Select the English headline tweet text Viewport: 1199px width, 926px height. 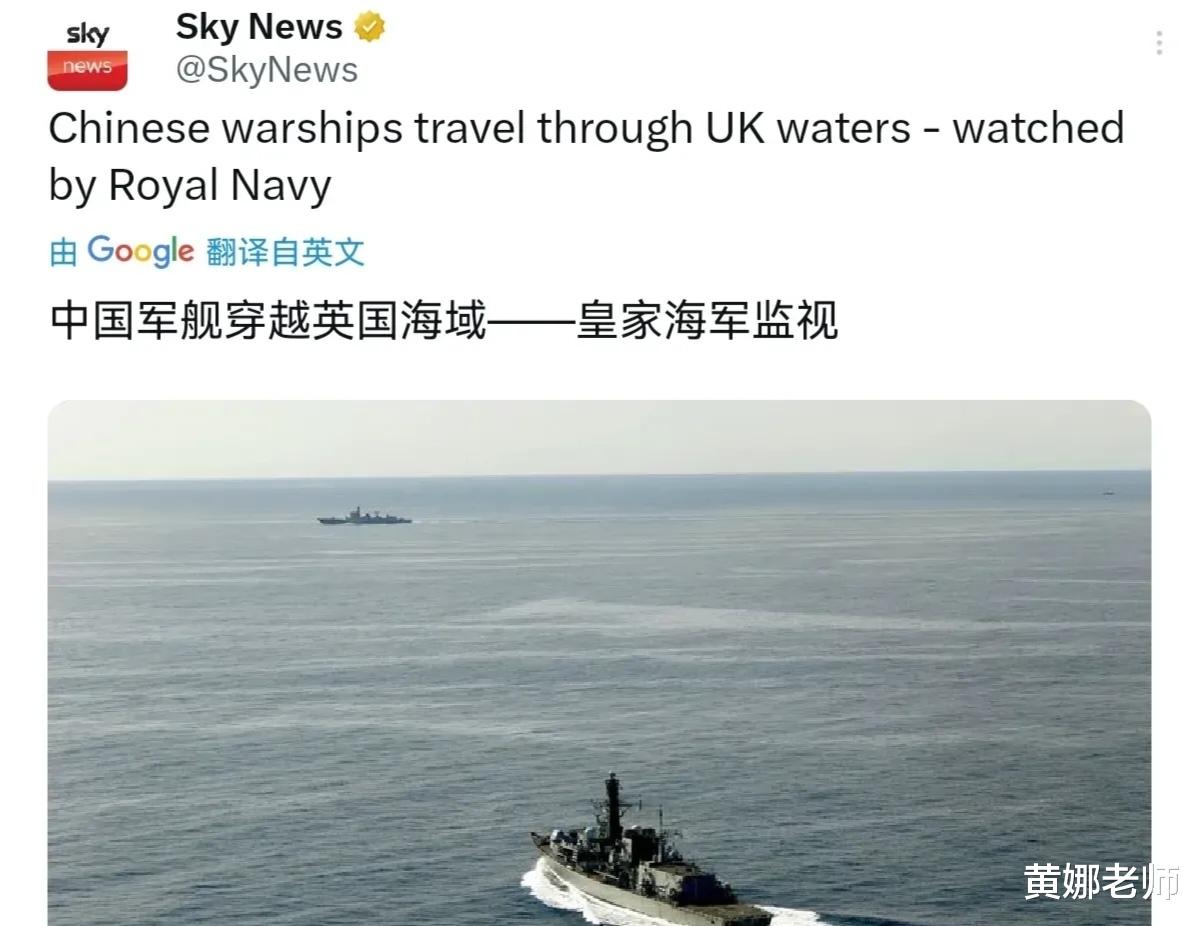[587, 156]
